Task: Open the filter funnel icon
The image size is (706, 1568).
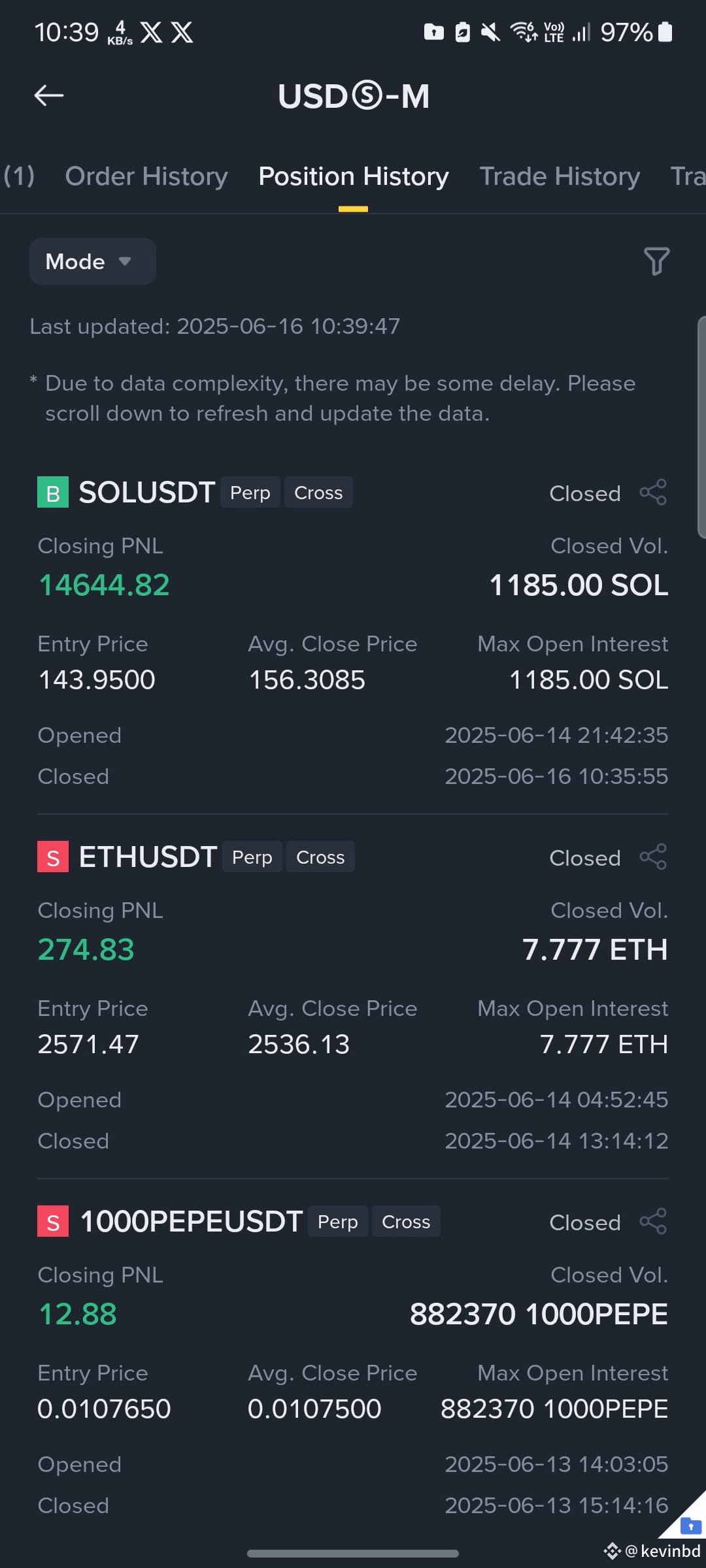Action: 656,261
